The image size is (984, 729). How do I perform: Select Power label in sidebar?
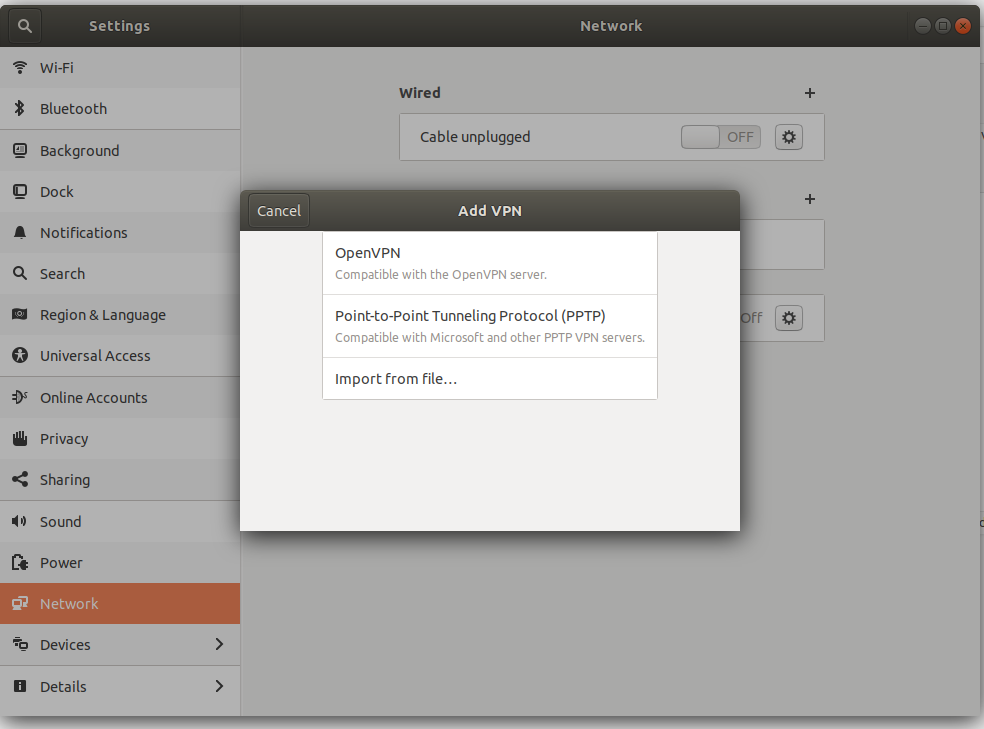[61, 563]
